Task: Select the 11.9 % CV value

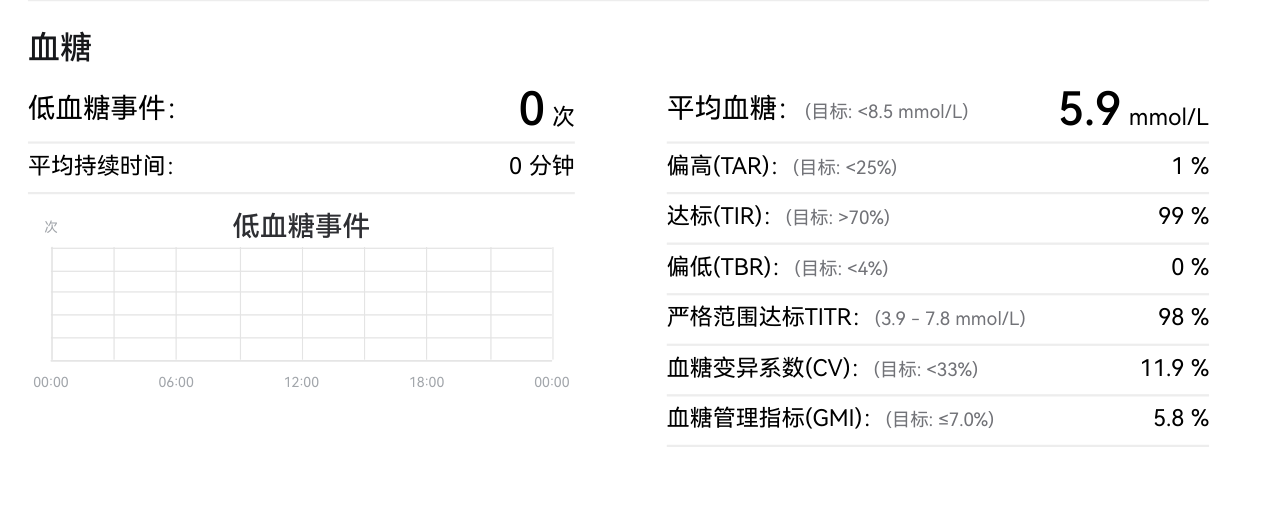Action: (x=1174, y=368)
